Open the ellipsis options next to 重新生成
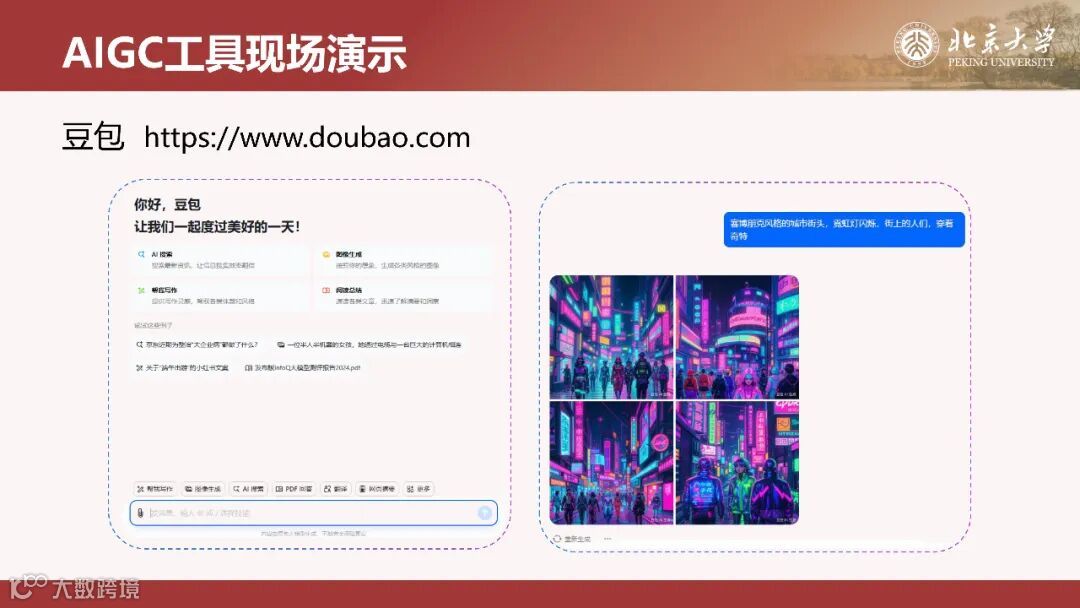The width and height of the screenshot is (1080, 608). (x=608, y=538)
